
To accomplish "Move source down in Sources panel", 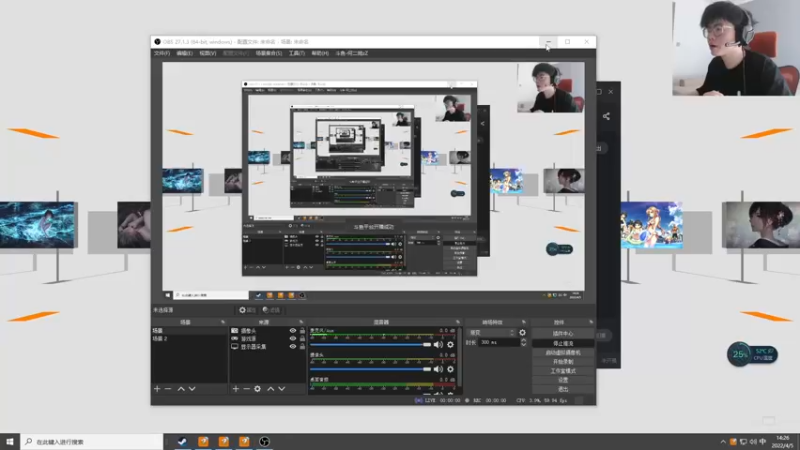I will pos(282,389).
